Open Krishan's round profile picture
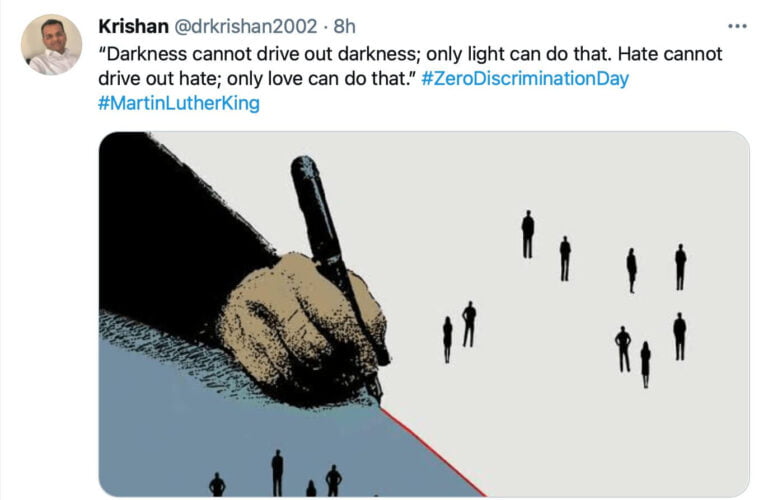This screenshot has width=768, height=500. [51, 45]
